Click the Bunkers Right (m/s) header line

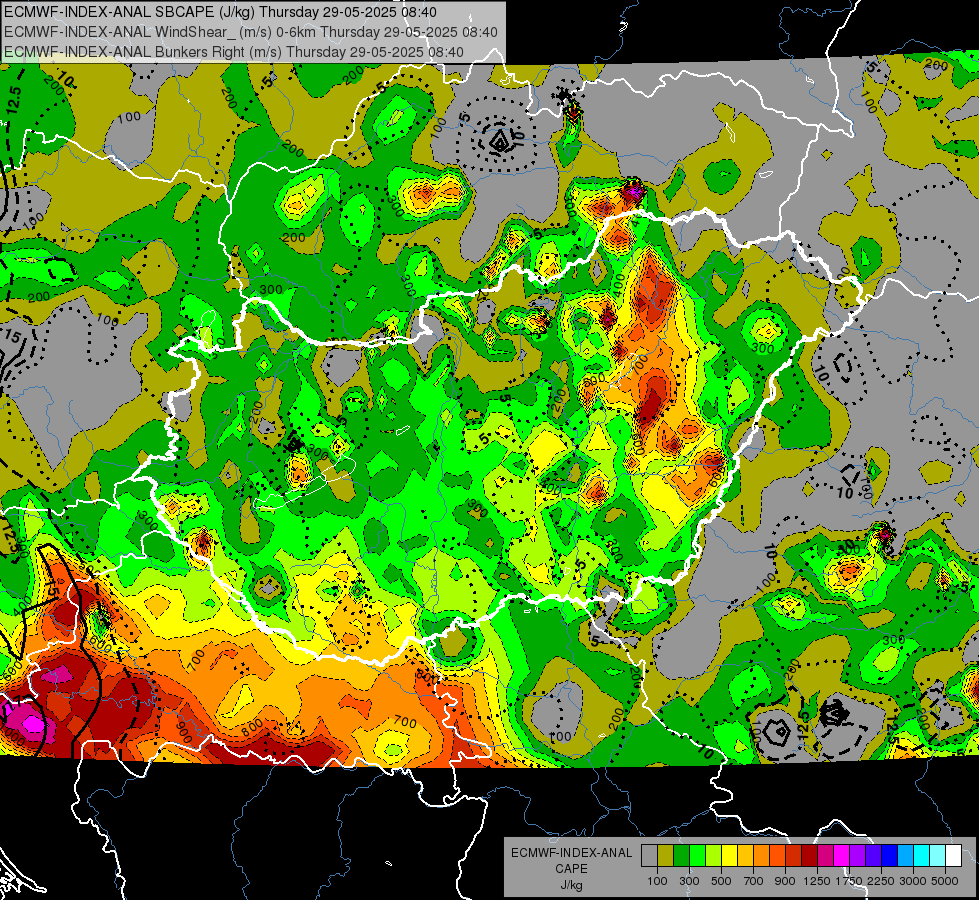pyautogui.click(x=234, y=52)
